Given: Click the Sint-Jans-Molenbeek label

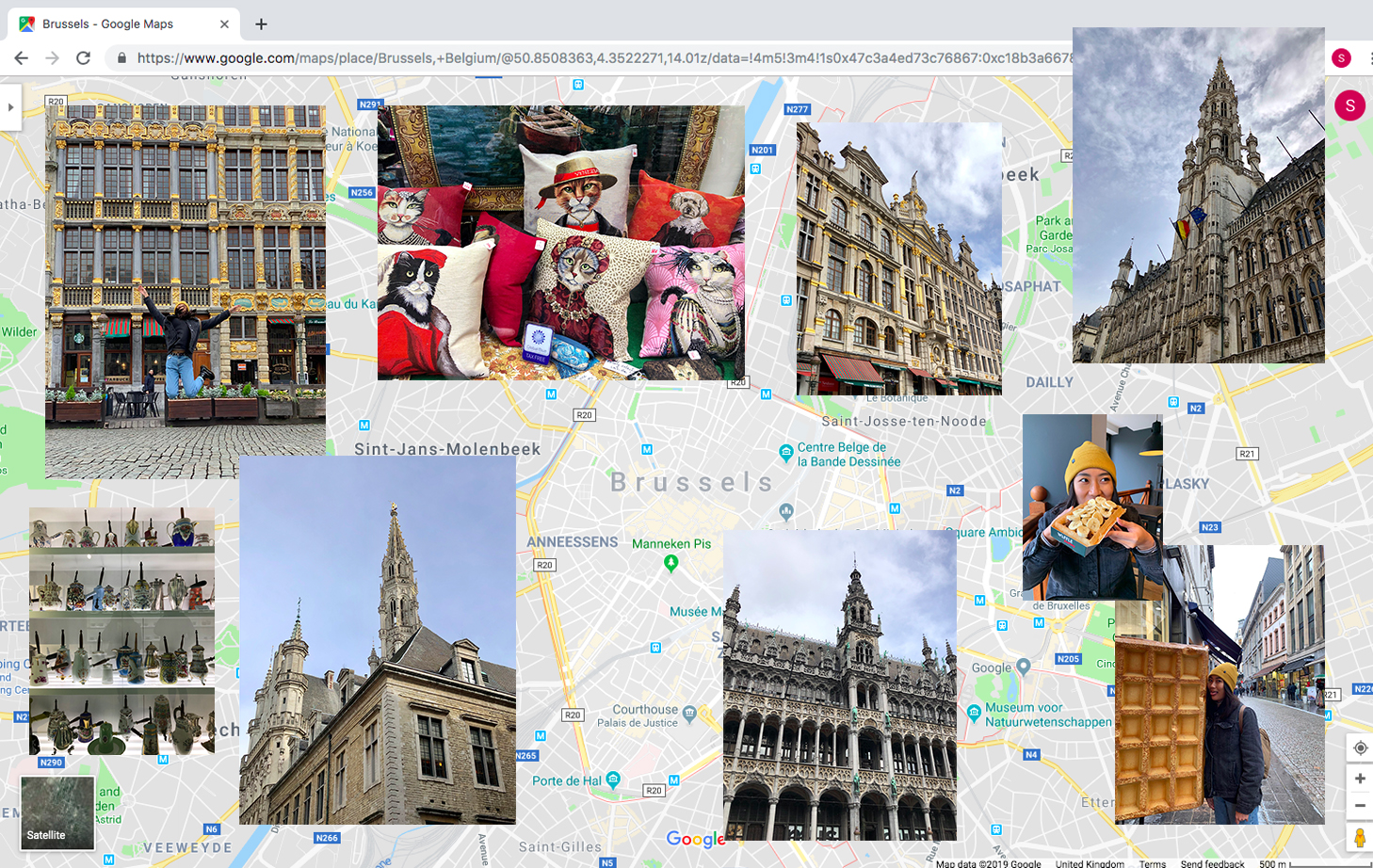Looking at the screenshot, I should pos(447,449).
